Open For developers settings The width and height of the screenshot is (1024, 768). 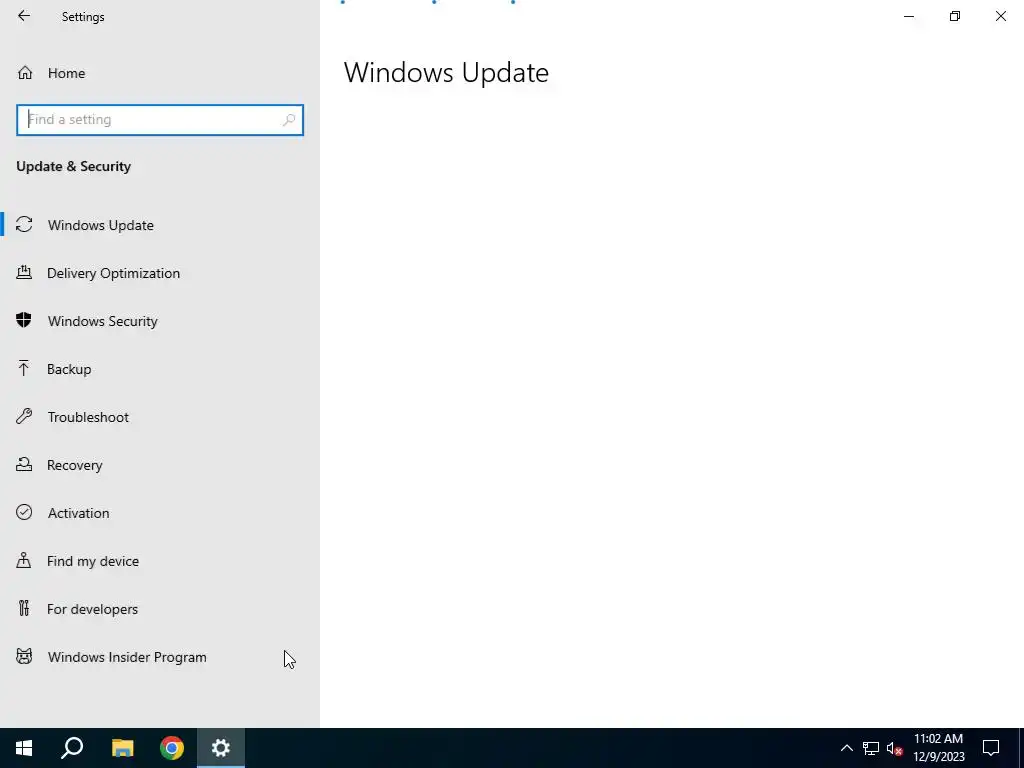point(160,609)
